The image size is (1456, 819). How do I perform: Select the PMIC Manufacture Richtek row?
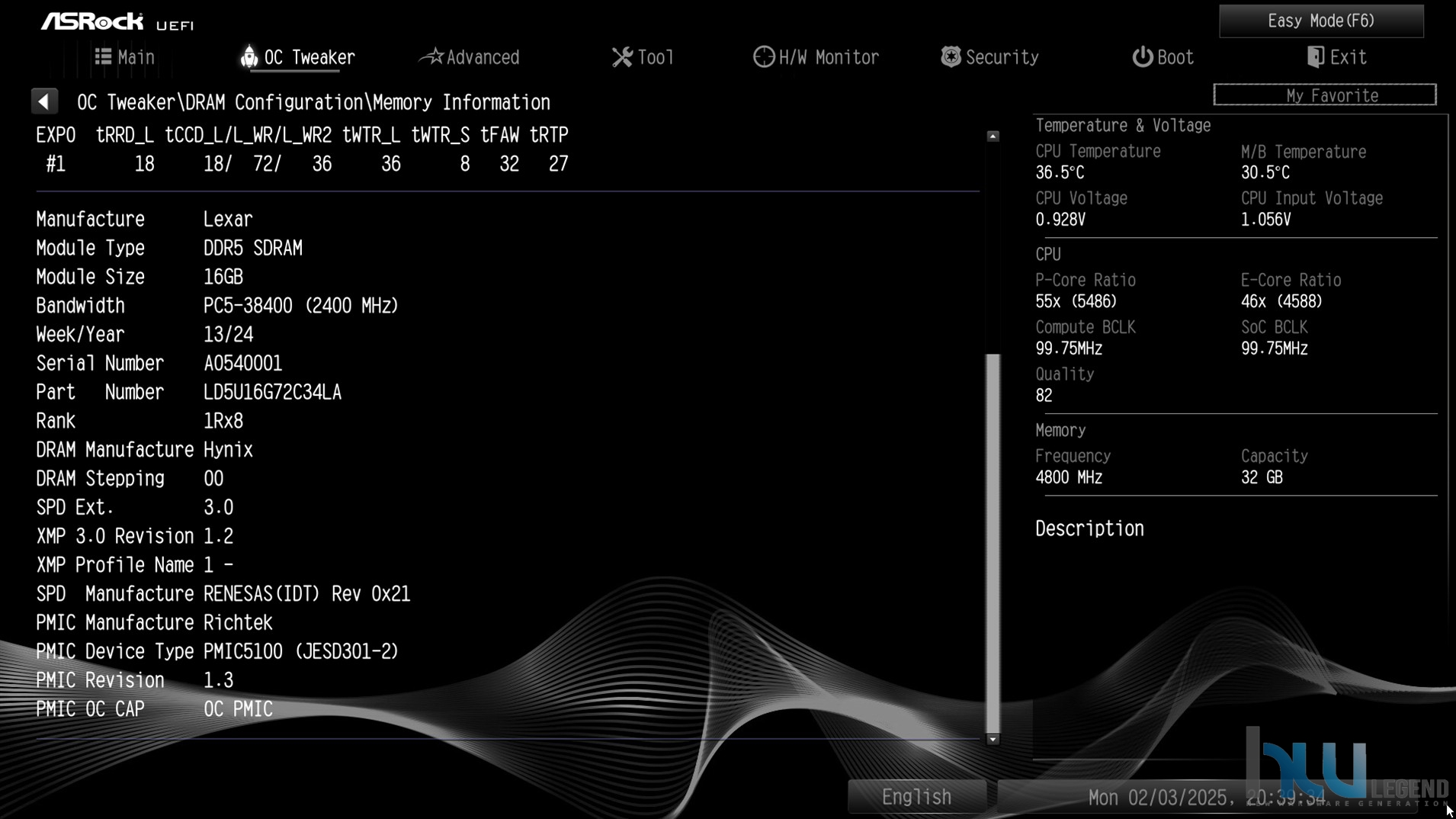pos(154,623)
